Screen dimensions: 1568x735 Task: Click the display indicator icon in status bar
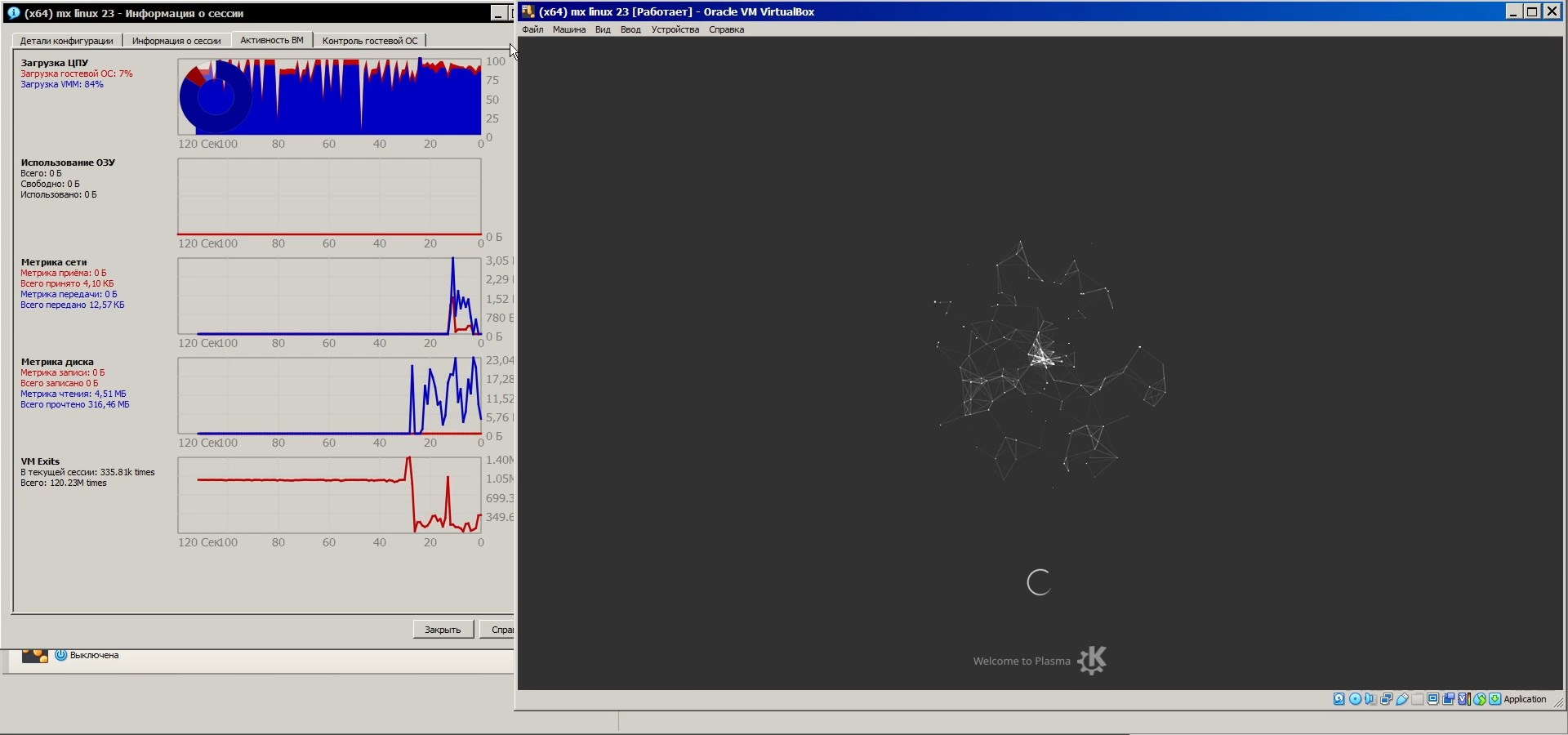(1433, 699)
